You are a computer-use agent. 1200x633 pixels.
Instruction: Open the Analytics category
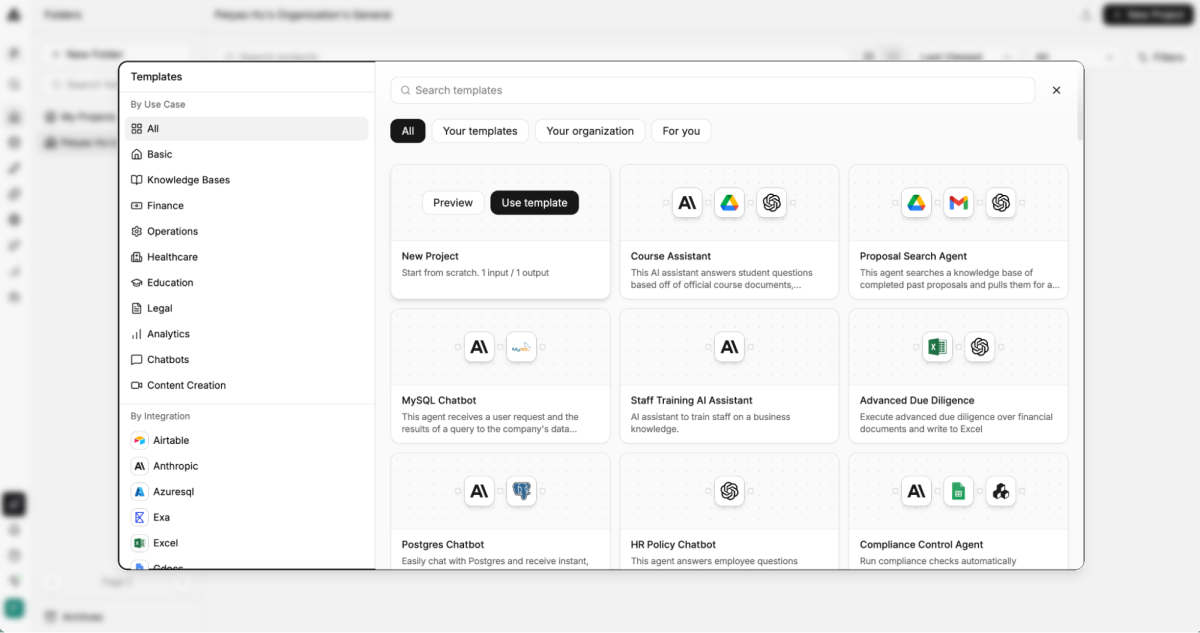246,334
